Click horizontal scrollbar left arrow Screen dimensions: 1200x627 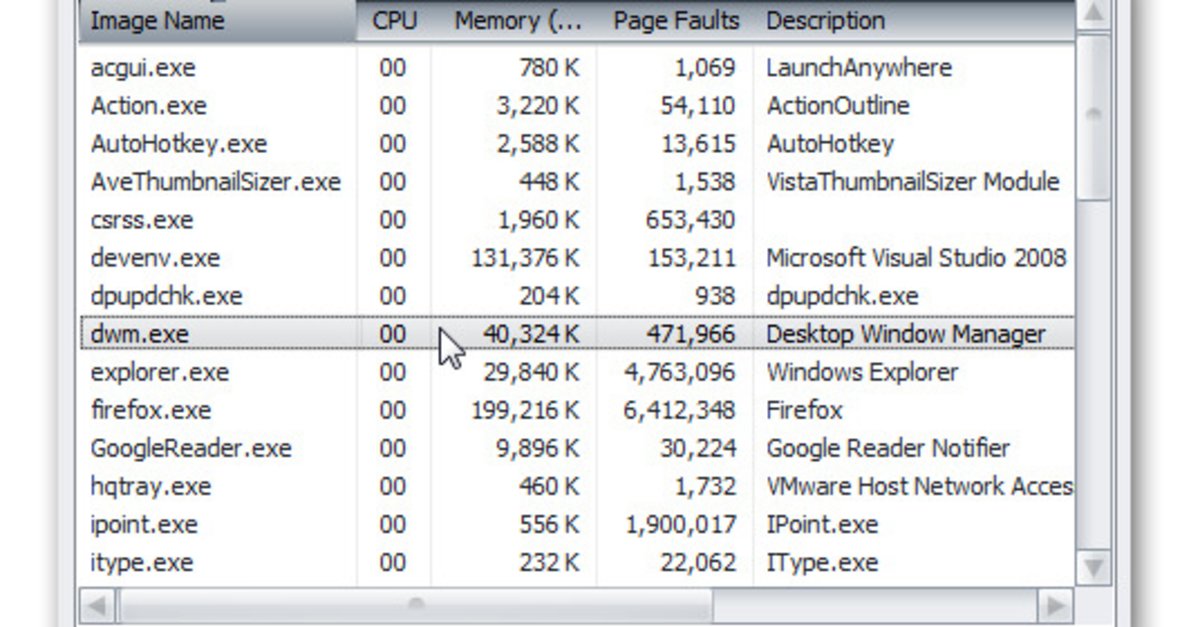pos(97,604)
